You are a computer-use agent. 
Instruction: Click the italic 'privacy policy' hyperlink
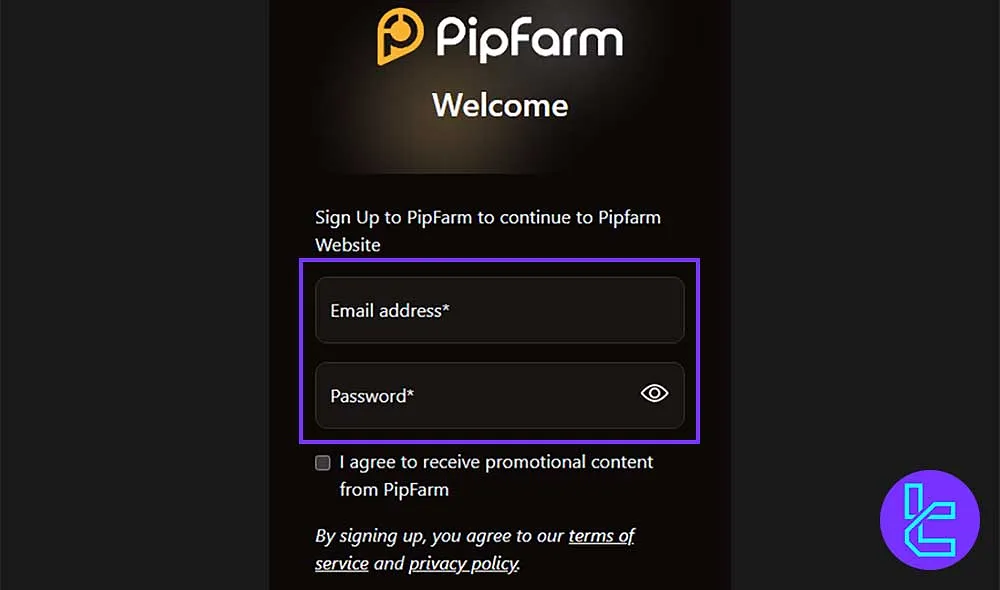pos(463,563)
